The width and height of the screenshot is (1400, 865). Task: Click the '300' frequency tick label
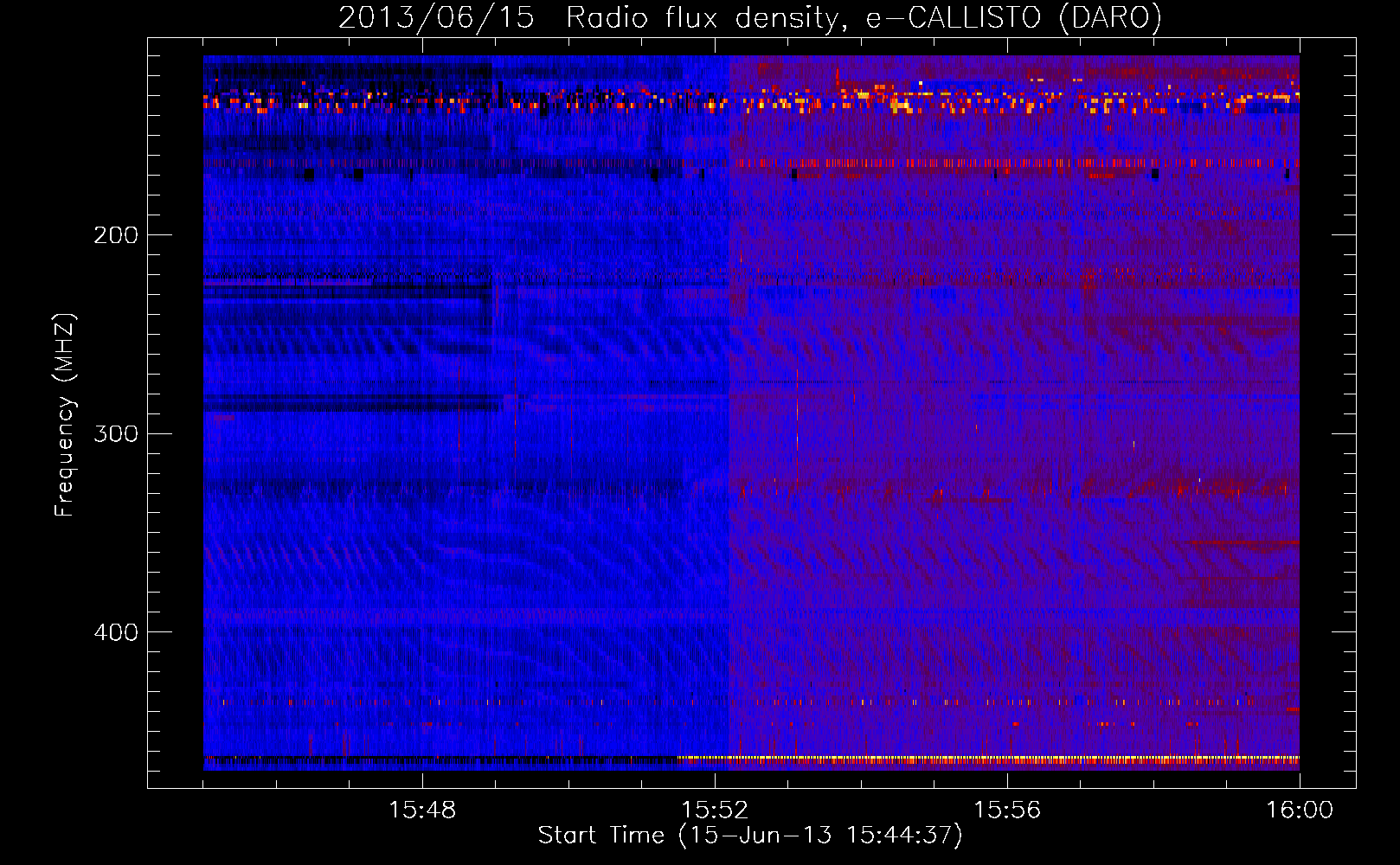tap(116, 433)
